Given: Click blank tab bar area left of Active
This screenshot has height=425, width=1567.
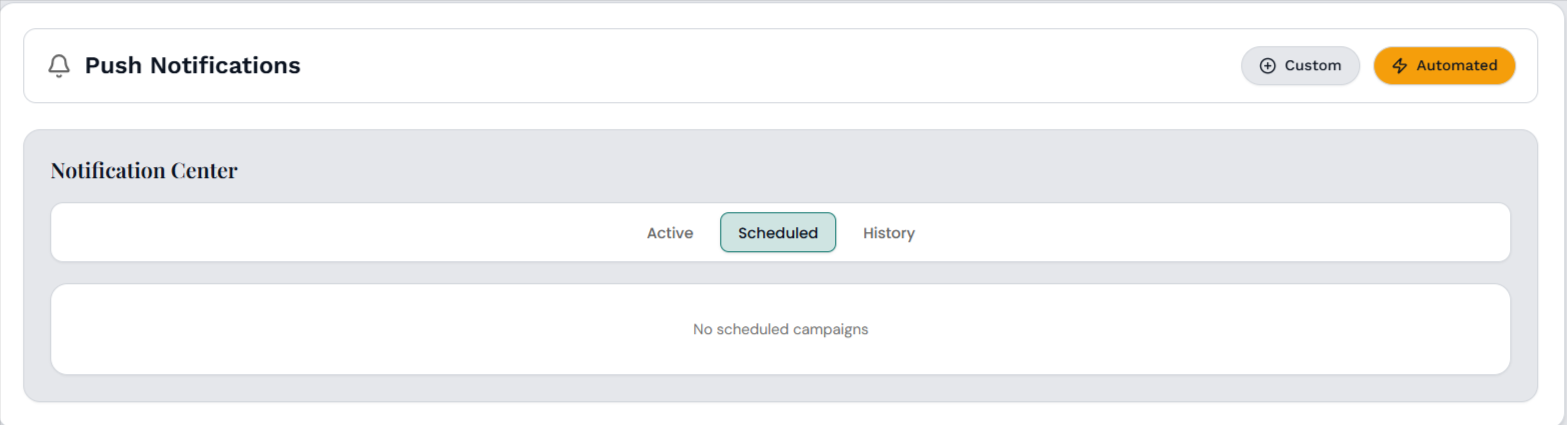Looking at the screenshot, I should [350, 233].
